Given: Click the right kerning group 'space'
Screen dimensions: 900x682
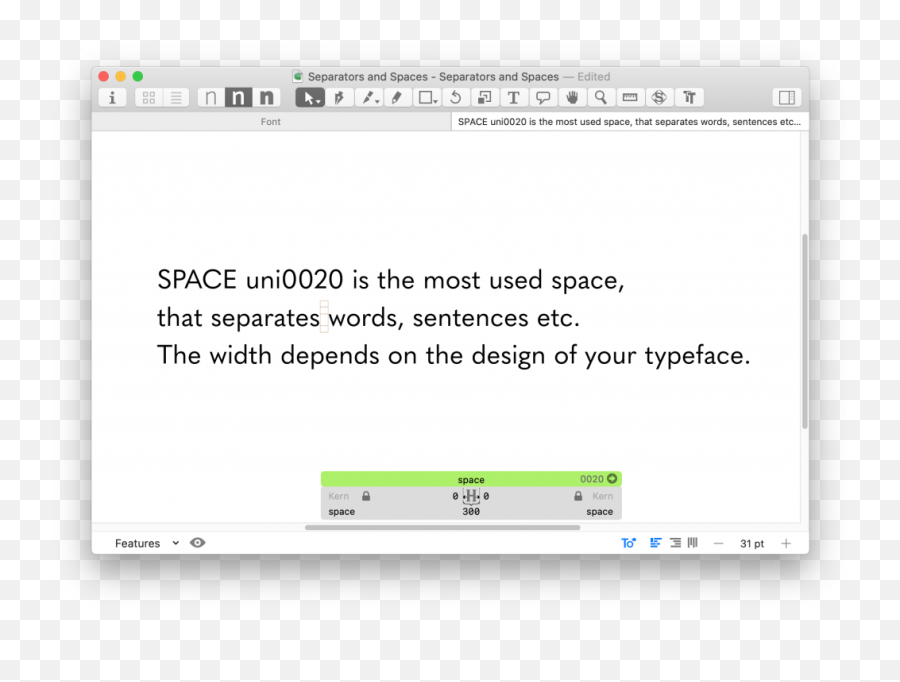Looking at the screenshot, I should click(x=600, y=512).
